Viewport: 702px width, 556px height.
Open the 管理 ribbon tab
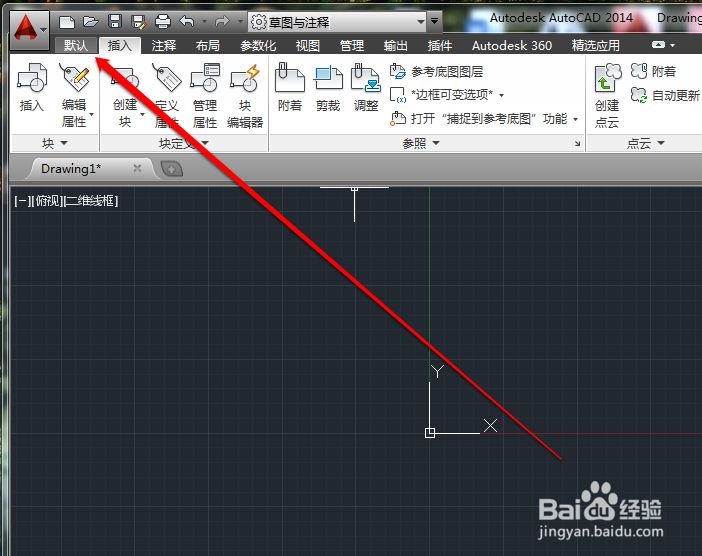[x=352, y=45]
